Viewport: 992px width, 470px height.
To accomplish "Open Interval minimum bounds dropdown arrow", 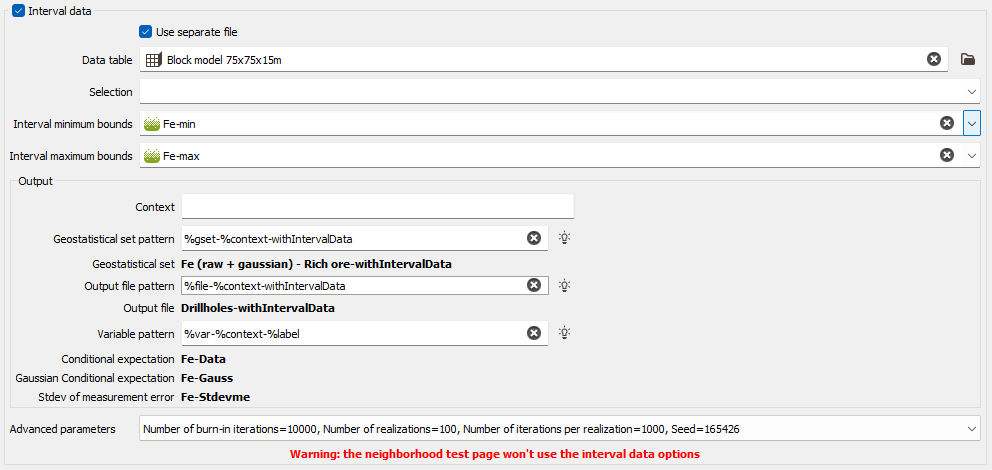I will 972,123.
